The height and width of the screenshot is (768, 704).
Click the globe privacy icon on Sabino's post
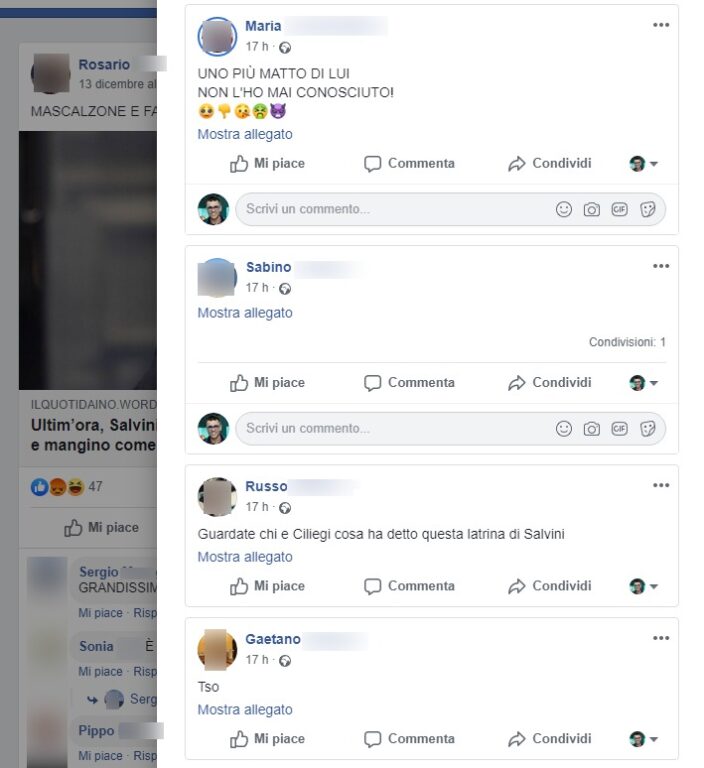pos(285,289)
